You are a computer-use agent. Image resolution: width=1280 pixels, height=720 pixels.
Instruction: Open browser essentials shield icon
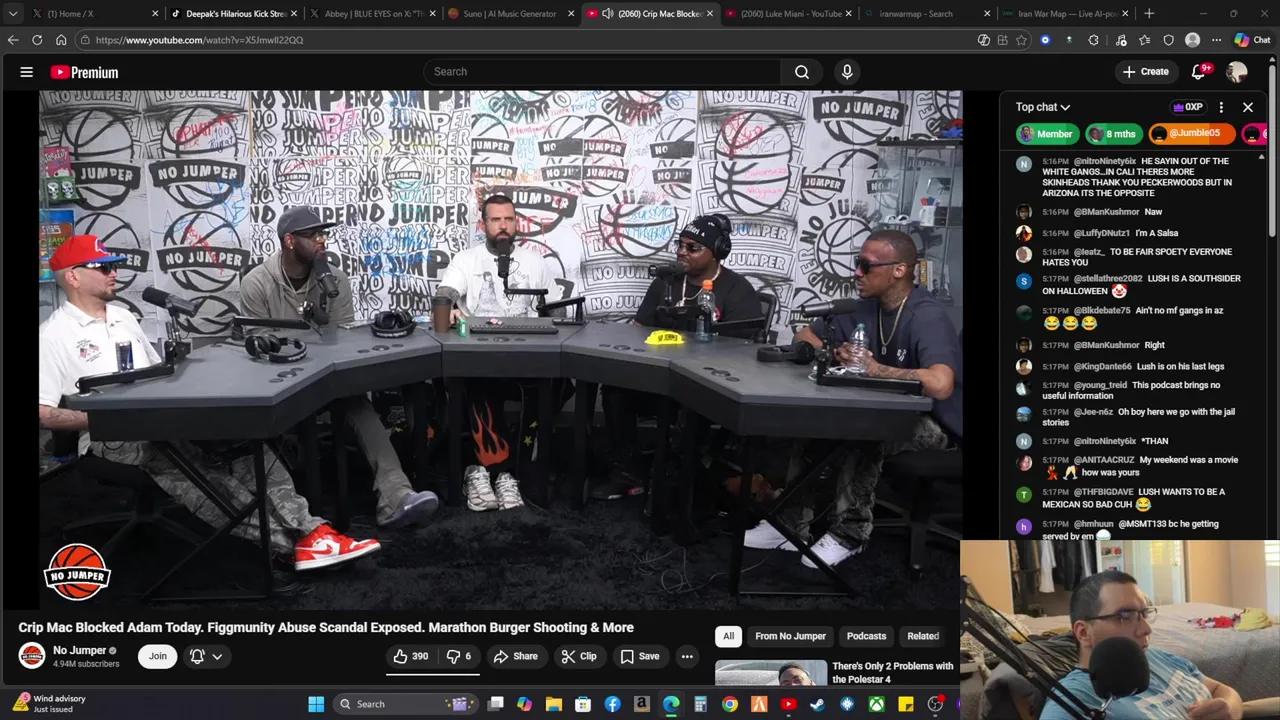[x=1169, y=40]
